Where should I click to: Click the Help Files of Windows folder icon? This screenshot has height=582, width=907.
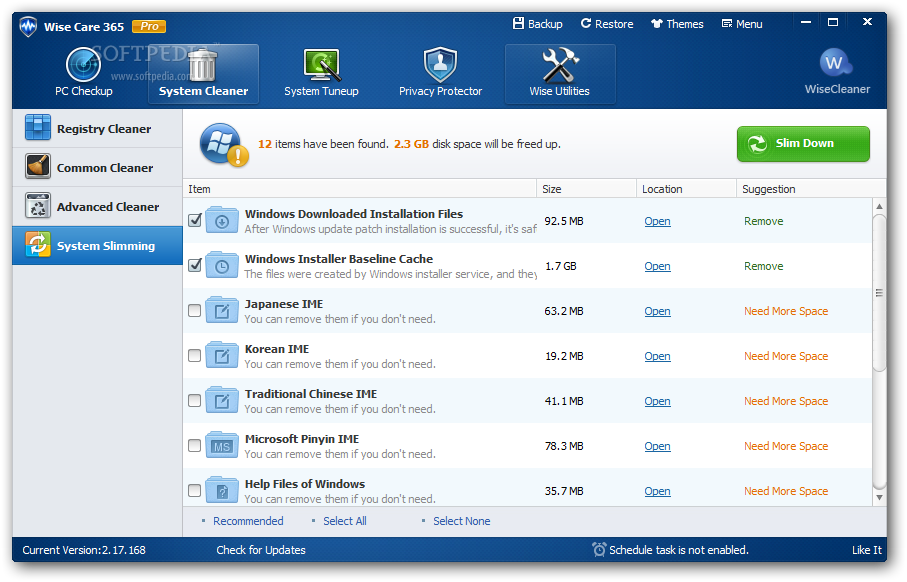(222, 490)
